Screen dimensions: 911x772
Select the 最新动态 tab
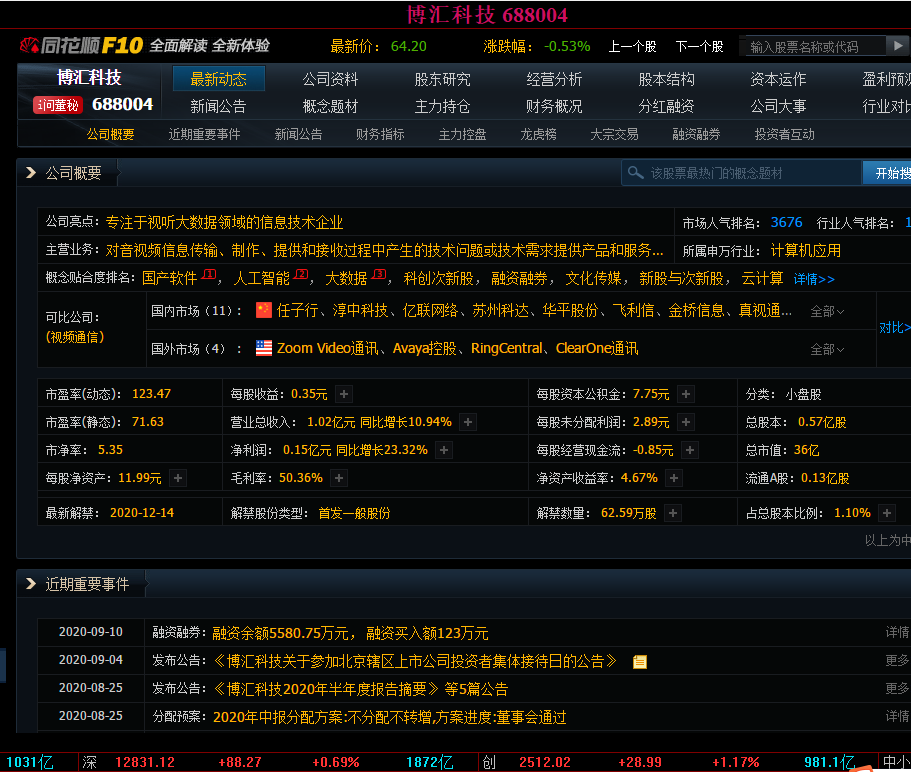(218, 78)
